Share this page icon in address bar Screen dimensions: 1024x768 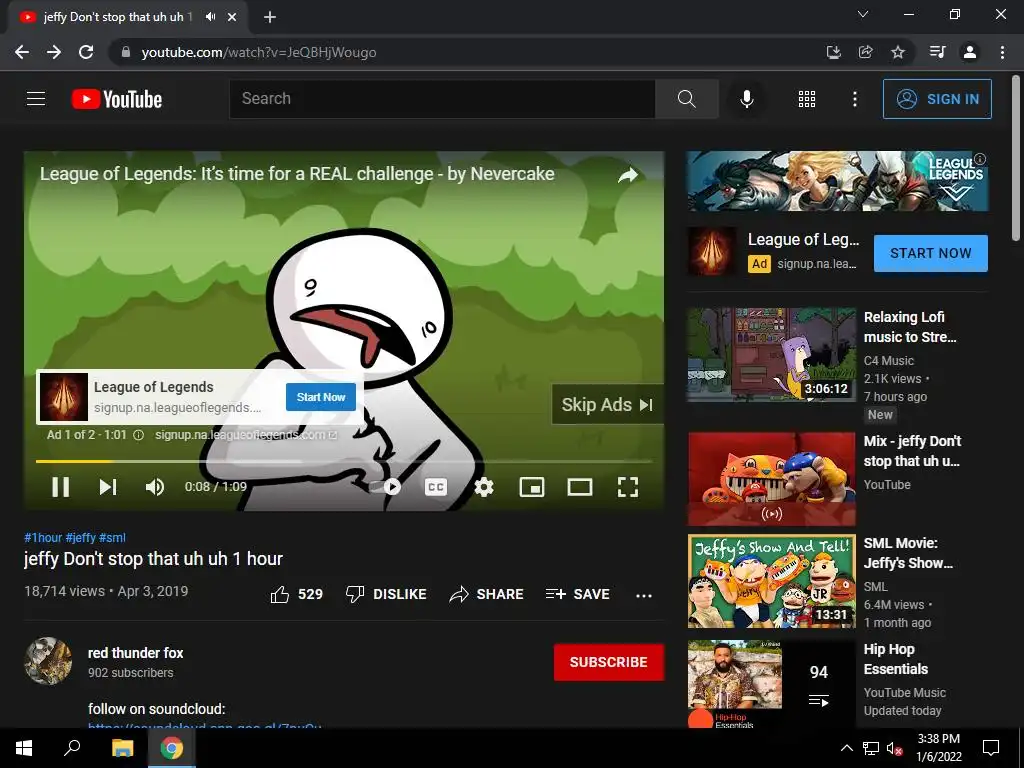865,52
